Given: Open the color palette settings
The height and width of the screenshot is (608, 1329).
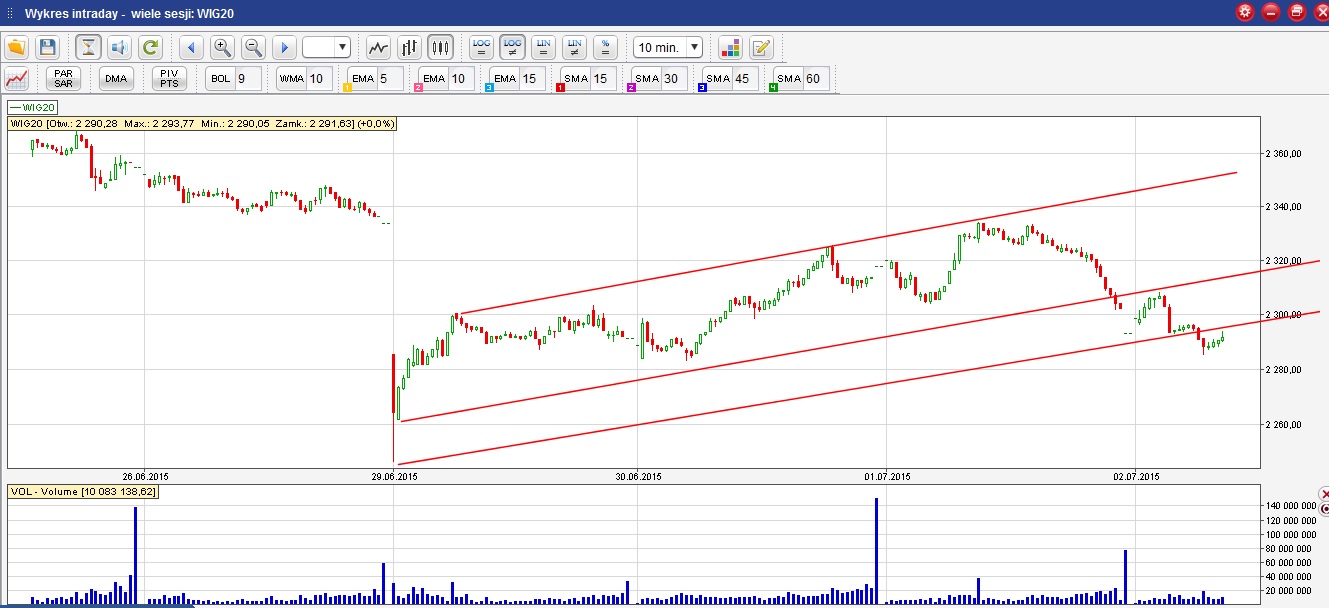Looking at the screenshot, I should (730, 47).
